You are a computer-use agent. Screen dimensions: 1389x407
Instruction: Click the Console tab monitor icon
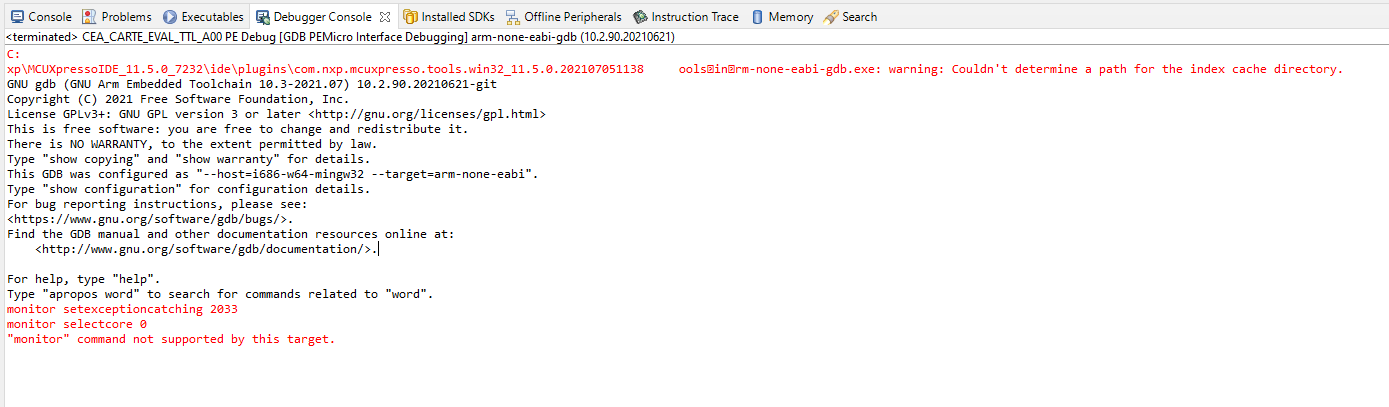point(16,17)
